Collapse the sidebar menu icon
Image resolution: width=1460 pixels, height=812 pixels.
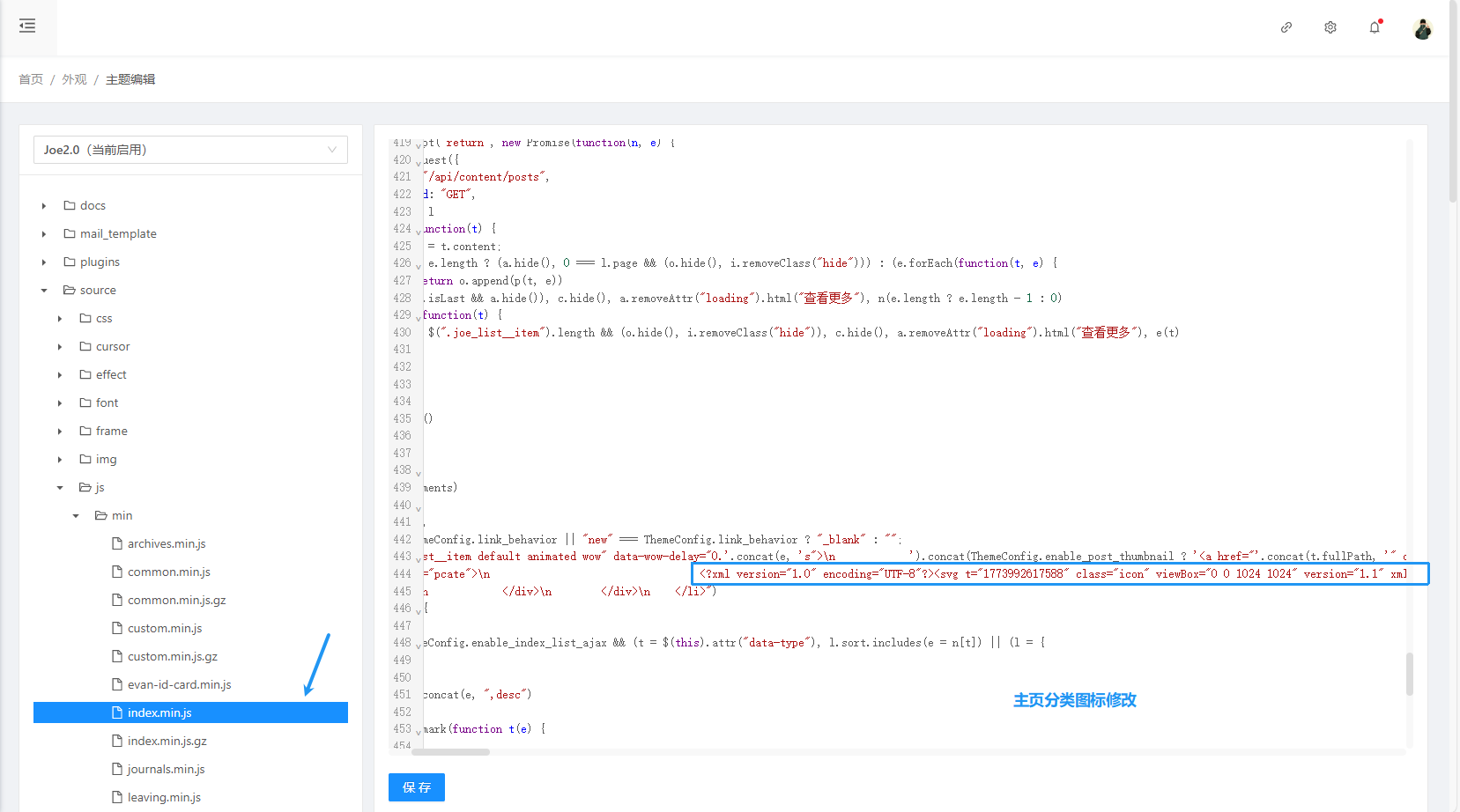[x=27, y=26]
